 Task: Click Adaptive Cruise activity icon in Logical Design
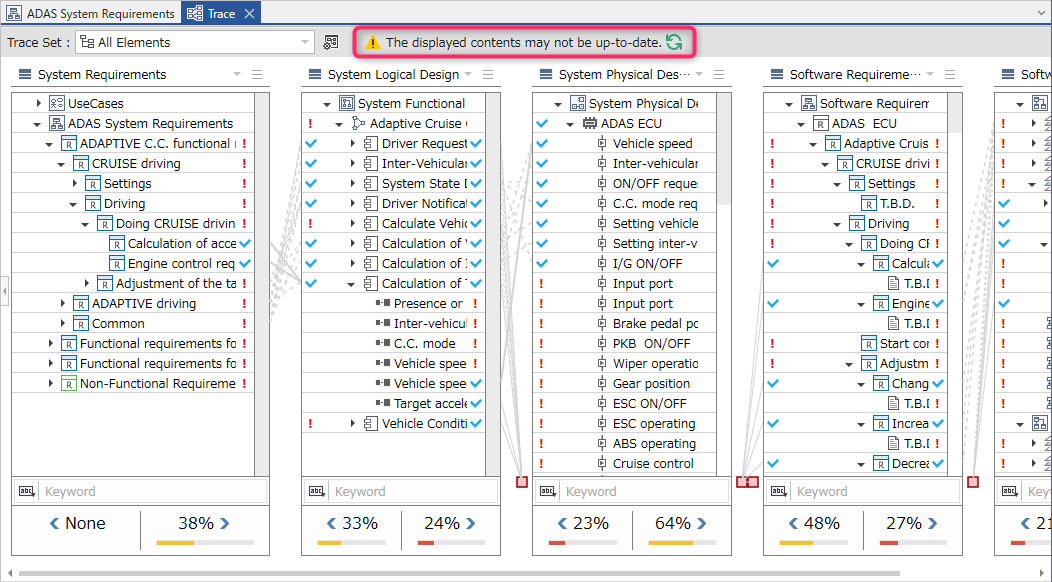coord(359,124)
